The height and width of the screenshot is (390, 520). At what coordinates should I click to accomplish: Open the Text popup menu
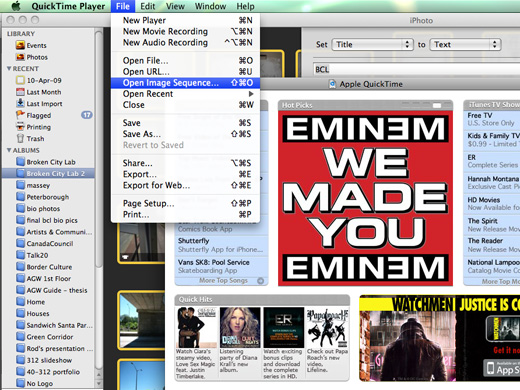465,44
